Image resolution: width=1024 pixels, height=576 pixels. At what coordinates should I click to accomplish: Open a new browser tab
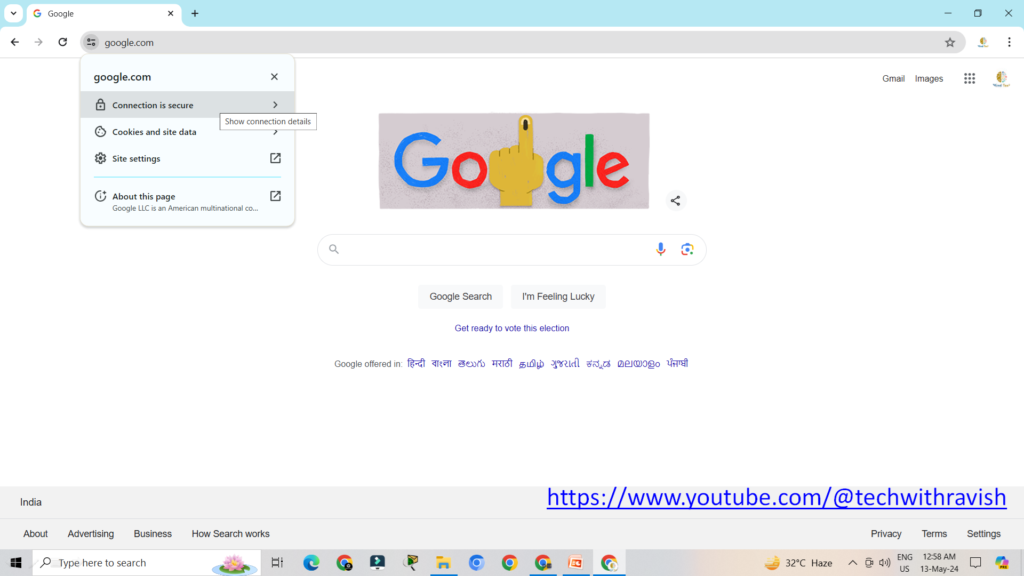coord(195,14)
